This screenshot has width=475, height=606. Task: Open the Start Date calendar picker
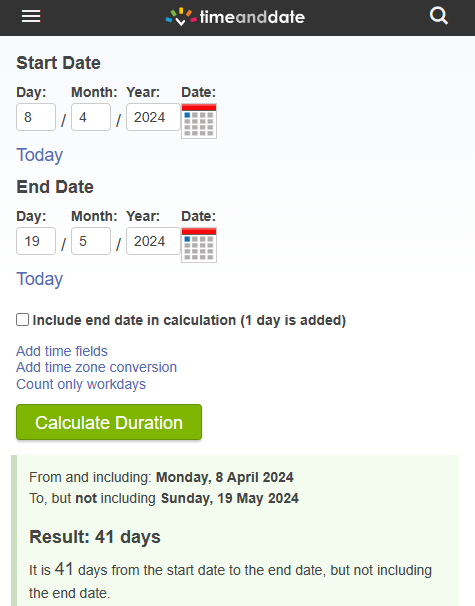(x=199, y=121)
